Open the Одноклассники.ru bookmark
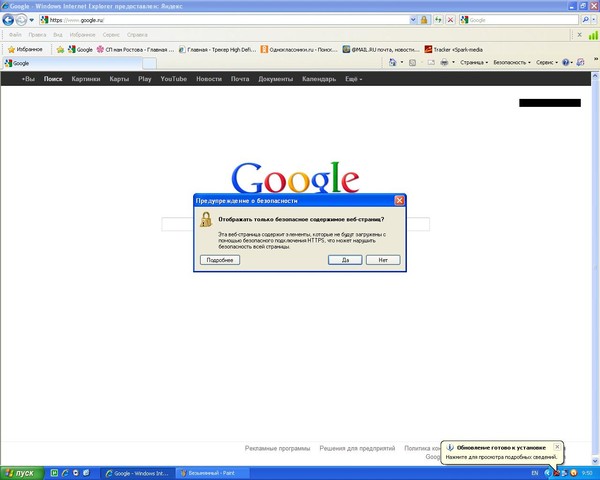Screen dimensions: 600x480 [299, 49]
